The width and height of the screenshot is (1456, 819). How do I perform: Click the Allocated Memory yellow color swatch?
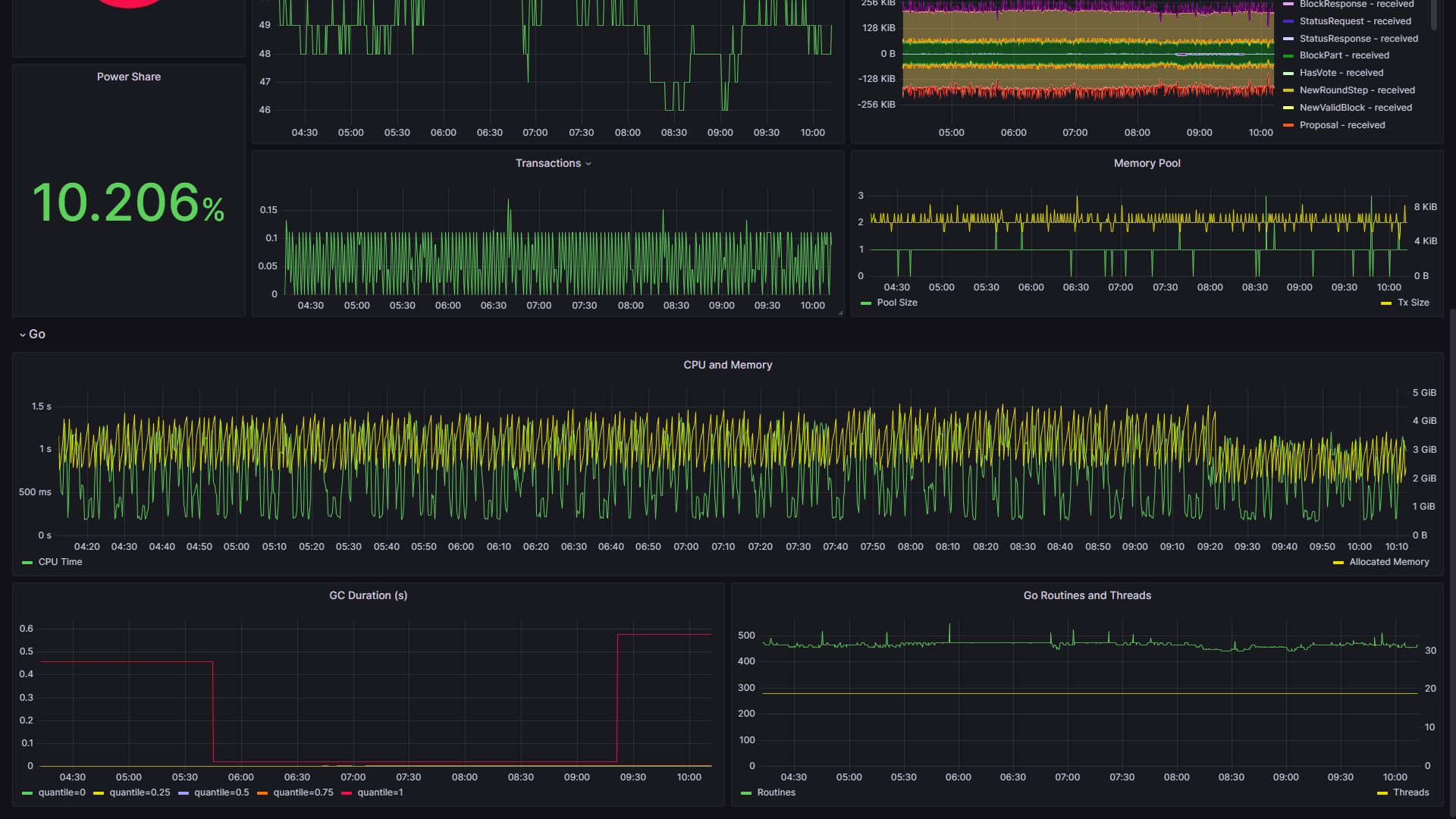click(1338, 563)
